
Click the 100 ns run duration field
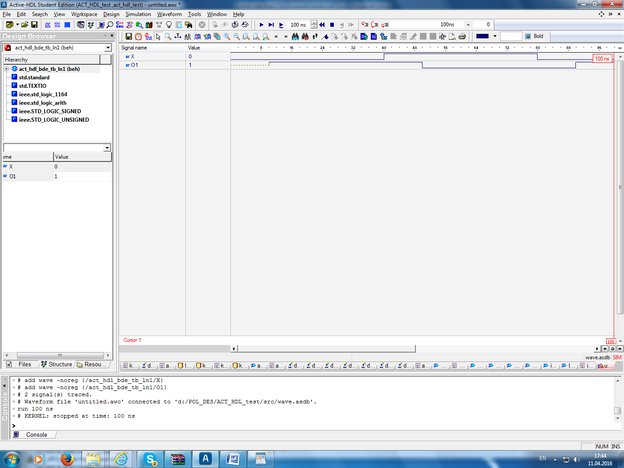(x=298, y=25)
